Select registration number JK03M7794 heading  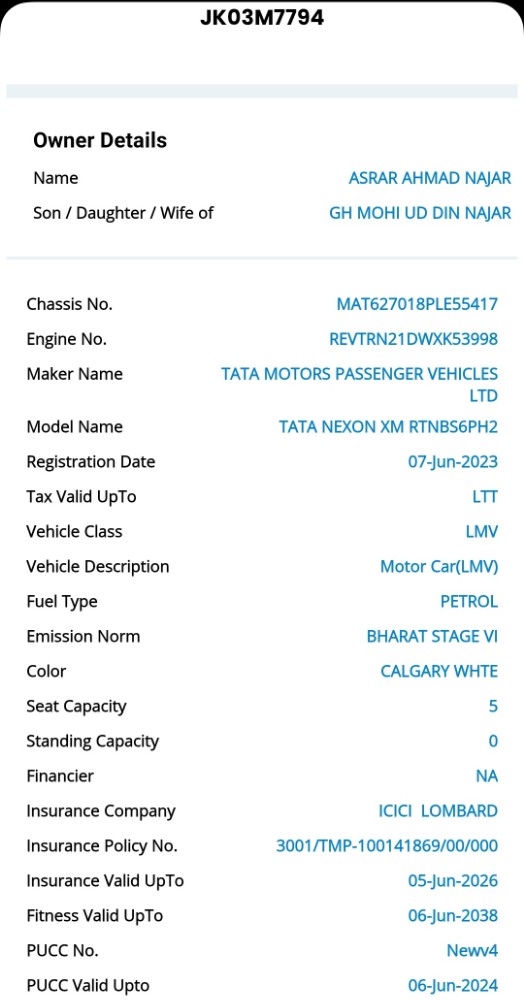click(x=261, y=17)
